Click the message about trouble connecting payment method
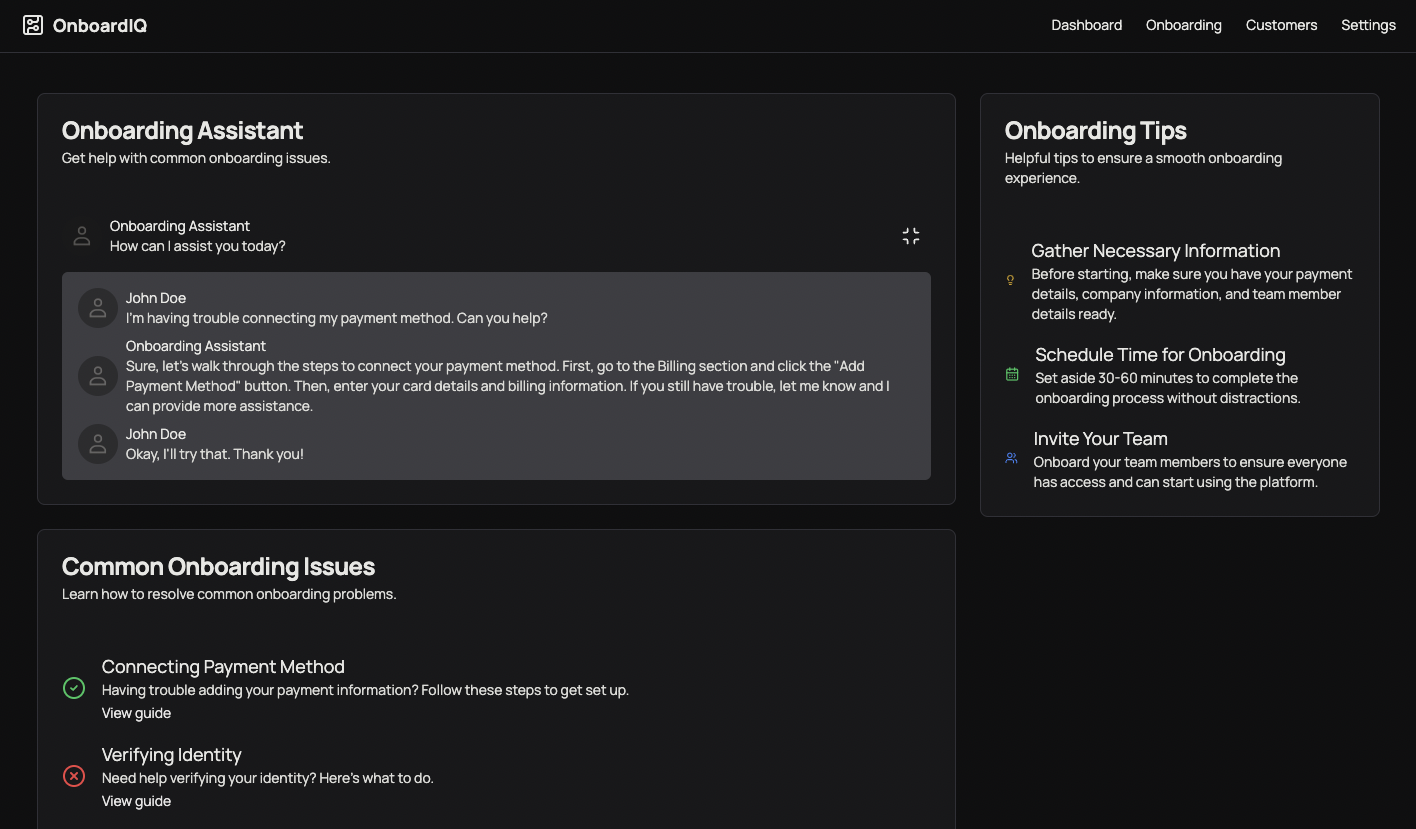This screenshot has height=829, width=1416. click(x=337, y=318)
